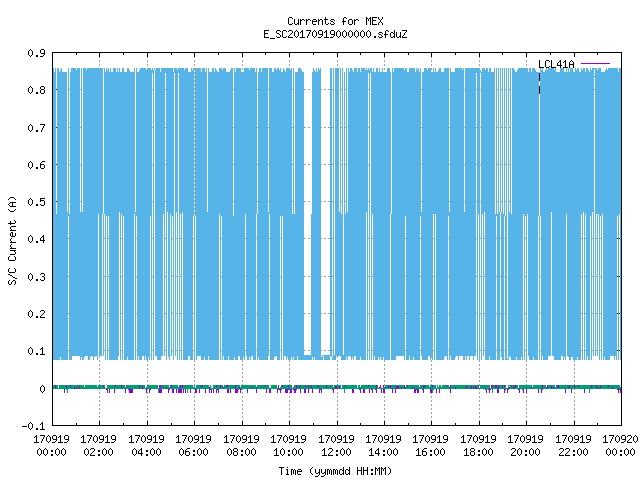Click the 18:00 time tick label
This screenshot has width=640, height=480.
(x=478, y=452)
